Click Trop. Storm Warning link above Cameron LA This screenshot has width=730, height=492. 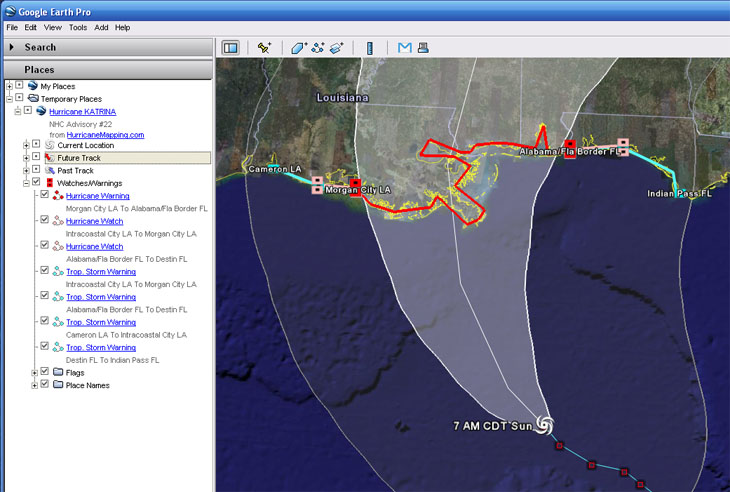pos(101,322)
